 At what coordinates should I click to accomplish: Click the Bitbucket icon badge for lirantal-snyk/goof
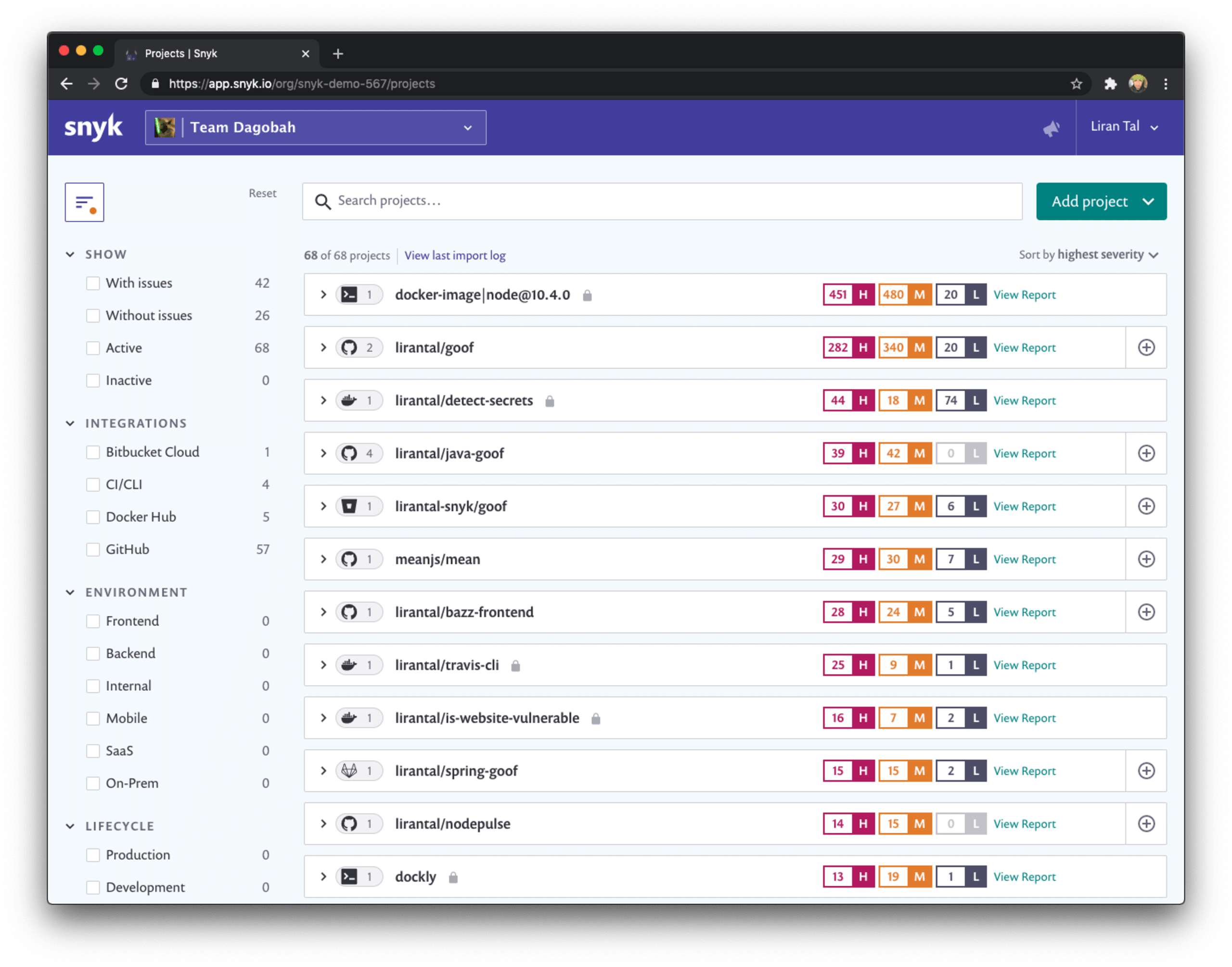click(349, 506)
